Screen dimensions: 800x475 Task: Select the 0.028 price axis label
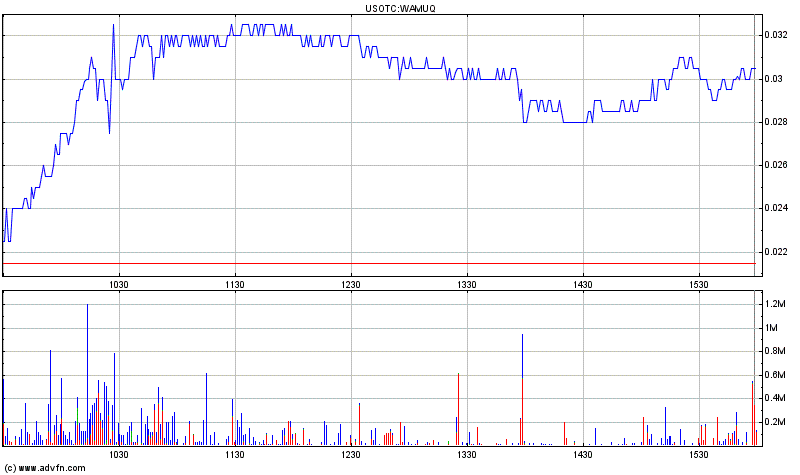pyautogui.click(x=776, y=122)
